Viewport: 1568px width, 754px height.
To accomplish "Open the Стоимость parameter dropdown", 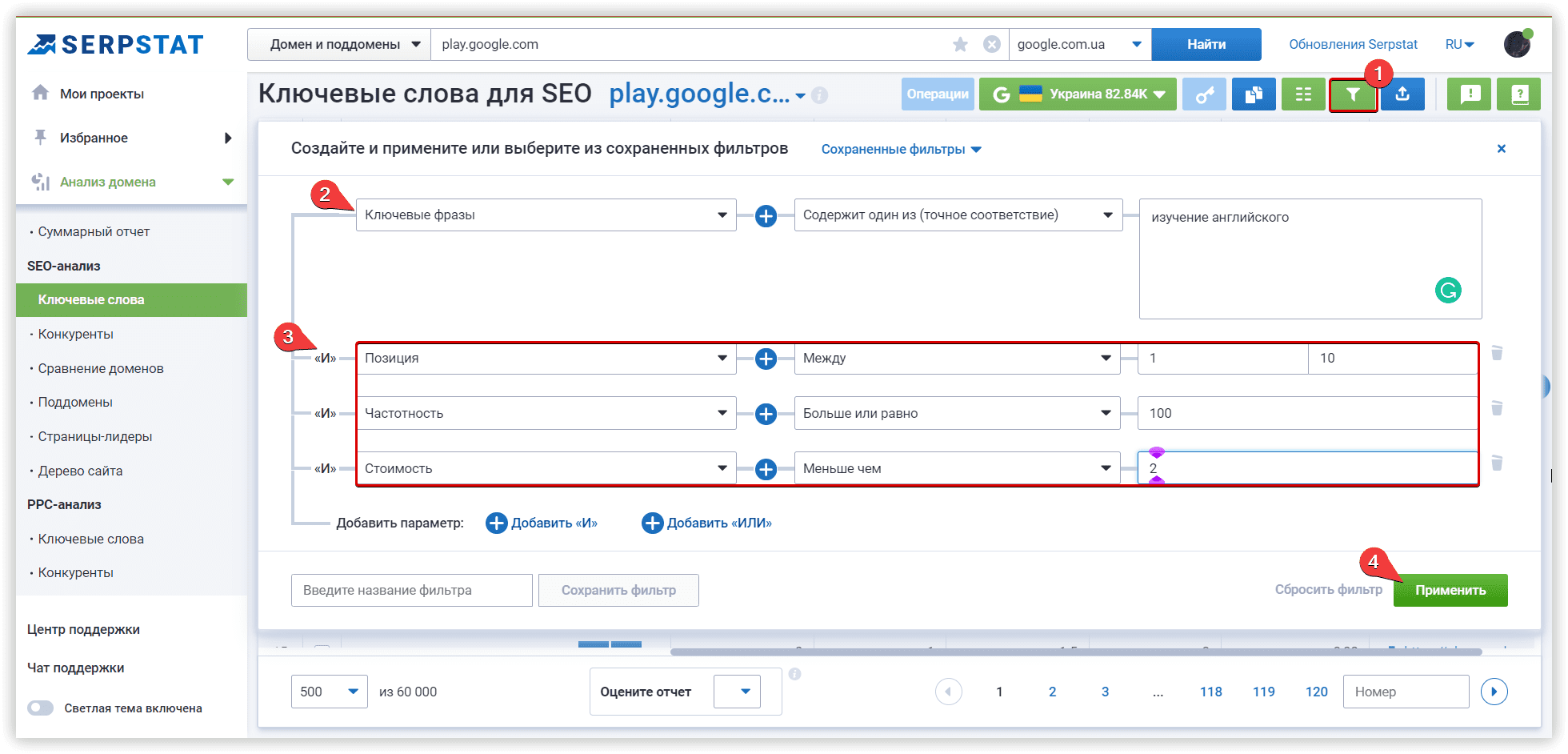I will (546, 469).
